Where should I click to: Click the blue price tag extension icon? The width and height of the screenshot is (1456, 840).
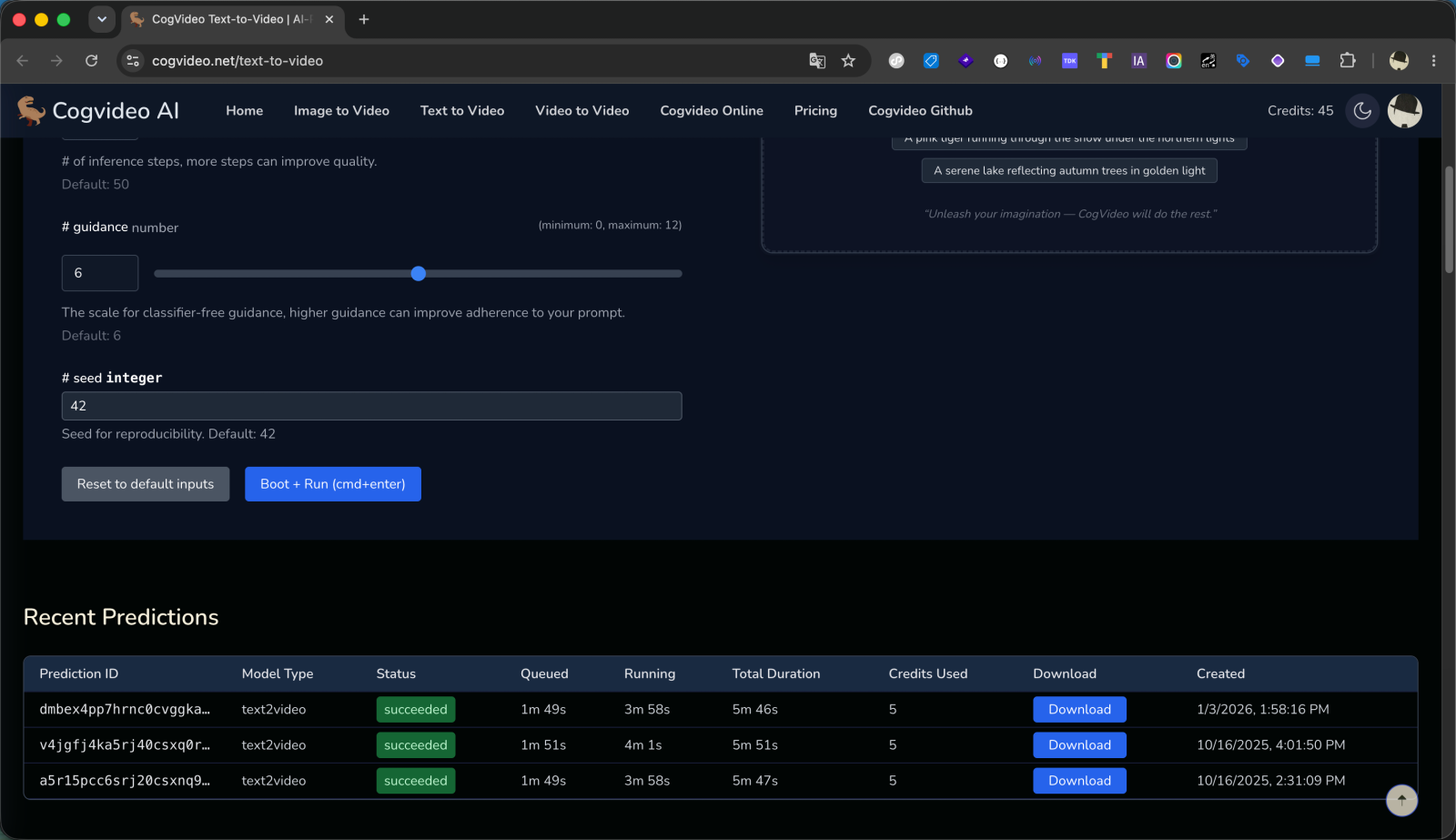pos(931,61)
